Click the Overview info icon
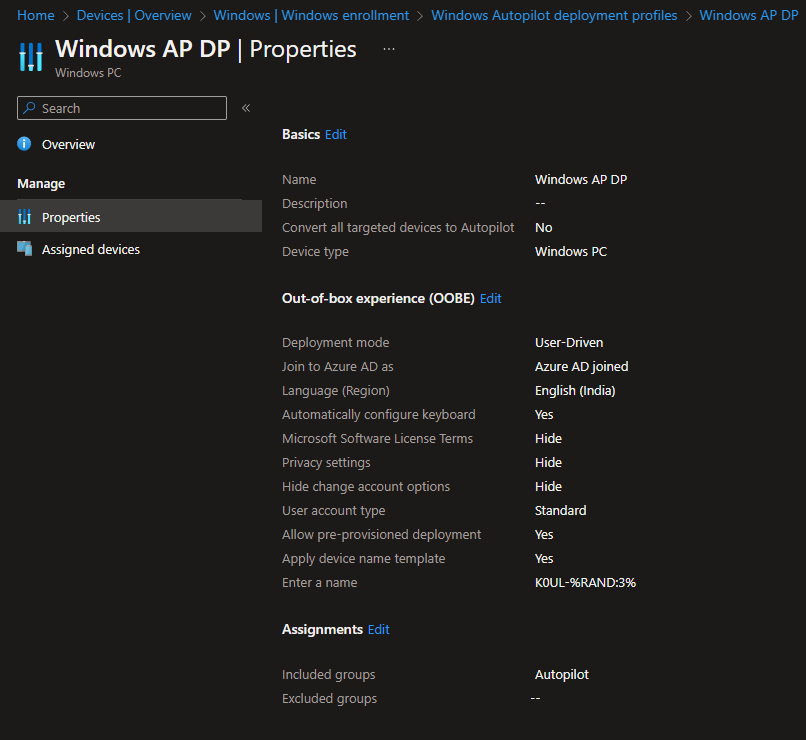 coord(24,144)
